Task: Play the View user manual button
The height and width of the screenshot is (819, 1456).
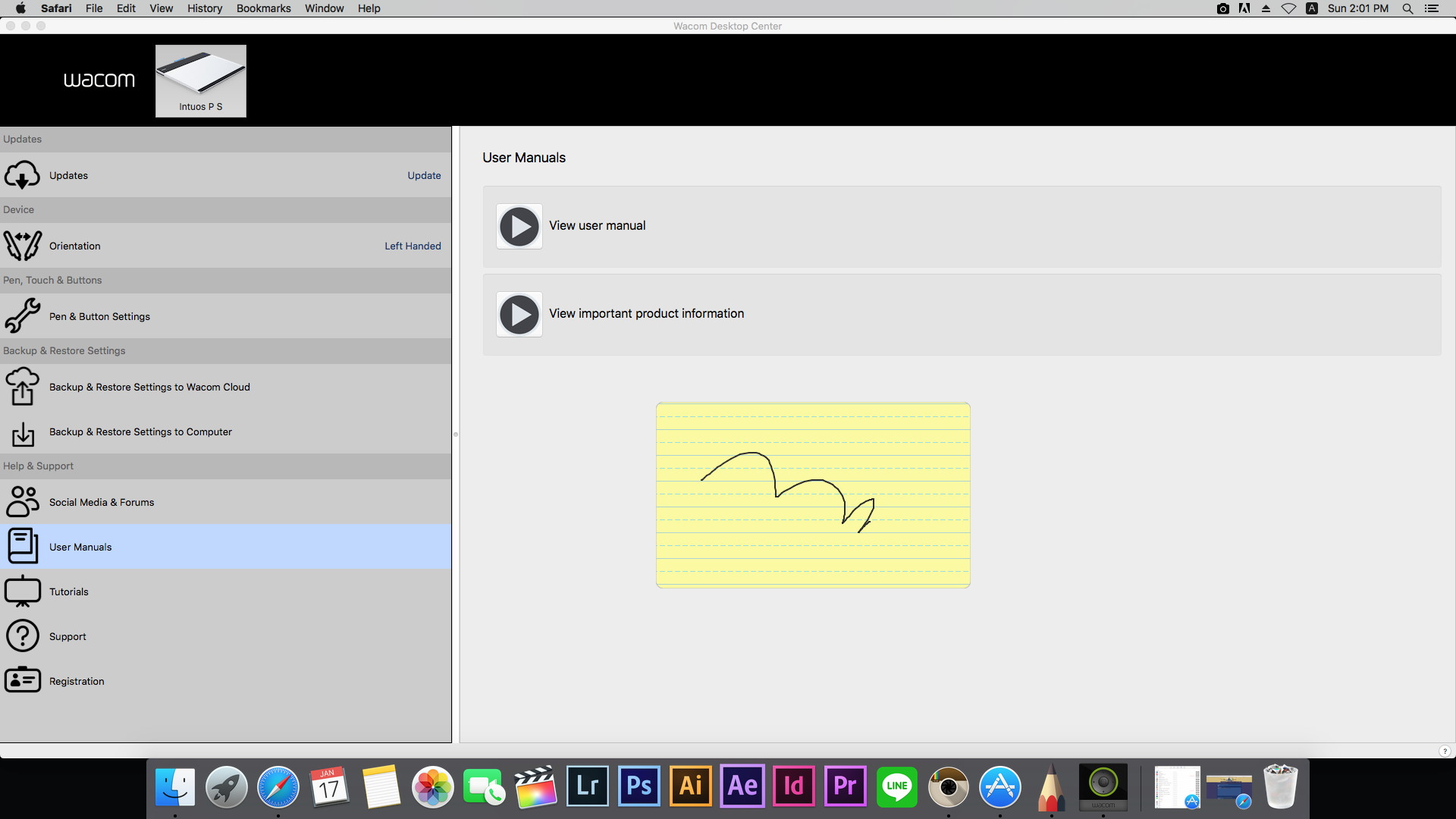Action: point(519,226)
